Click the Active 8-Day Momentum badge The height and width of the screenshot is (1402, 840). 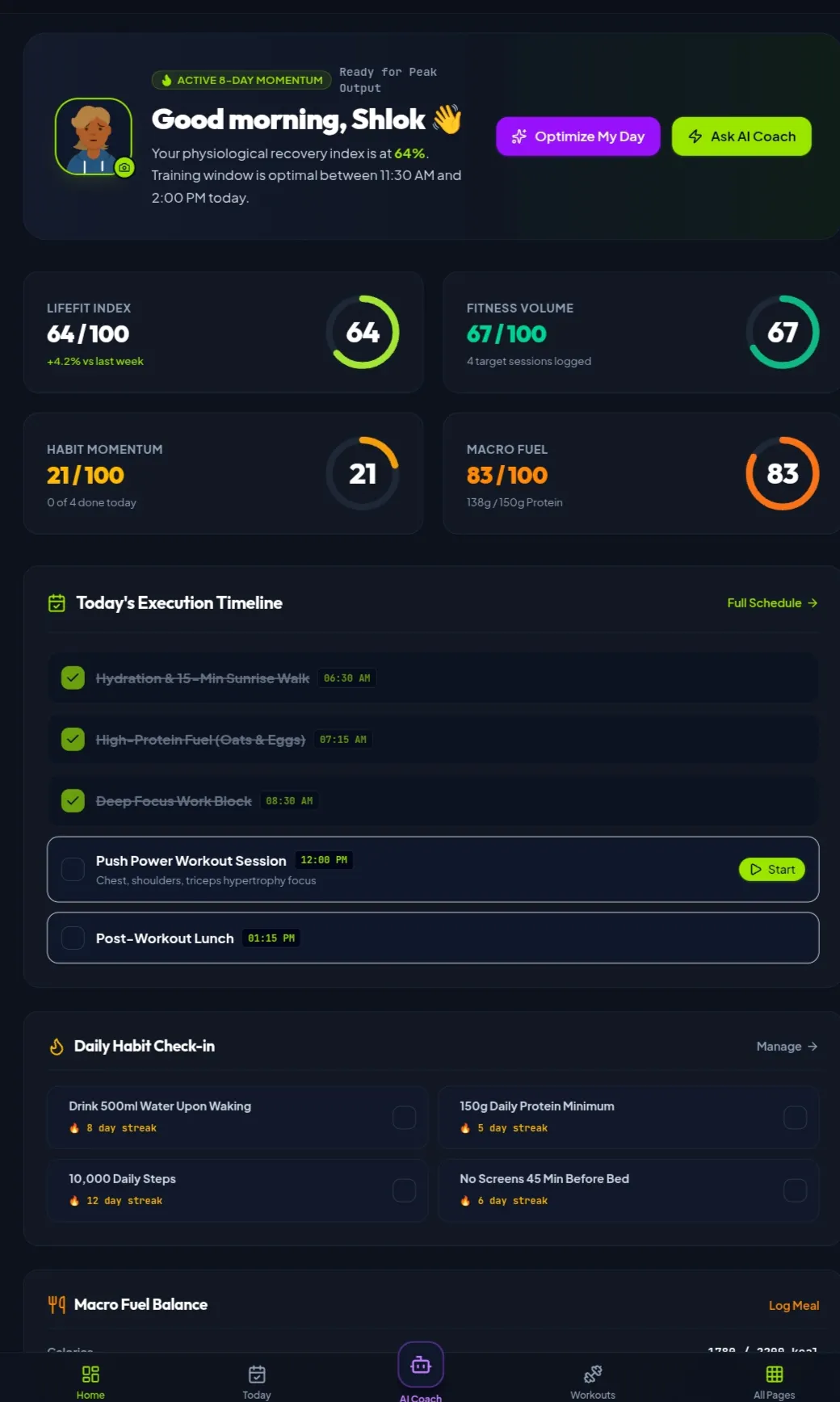(241, 80)
